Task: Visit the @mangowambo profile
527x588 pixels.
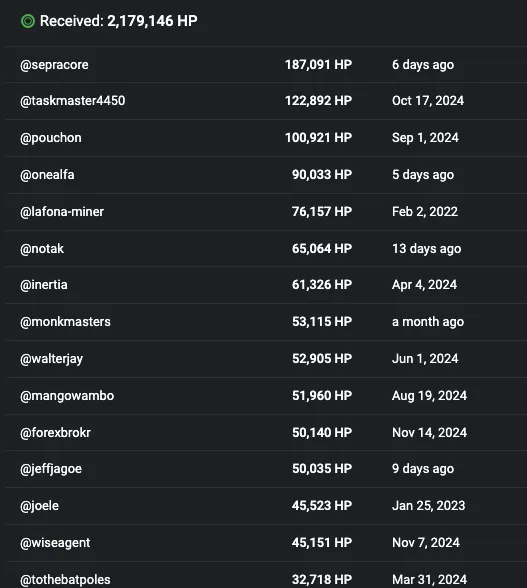Action: pos(67,396)
